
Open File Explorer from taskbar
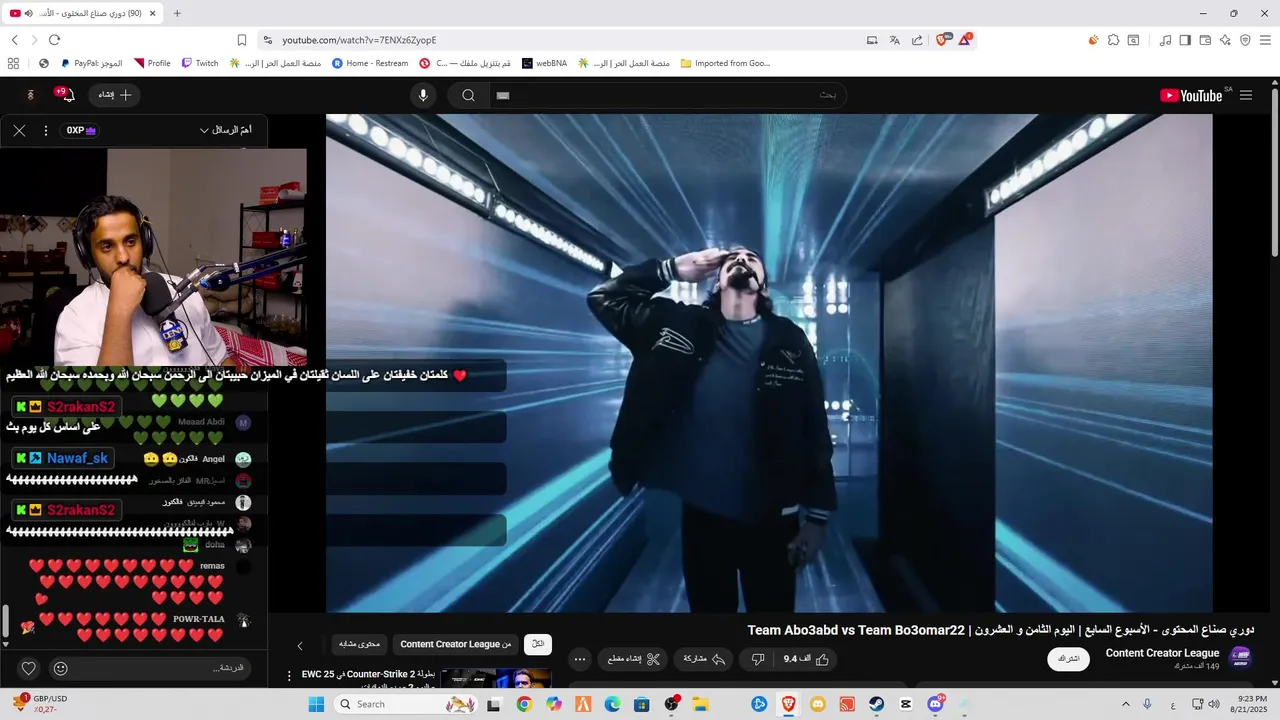pos(700,704)
